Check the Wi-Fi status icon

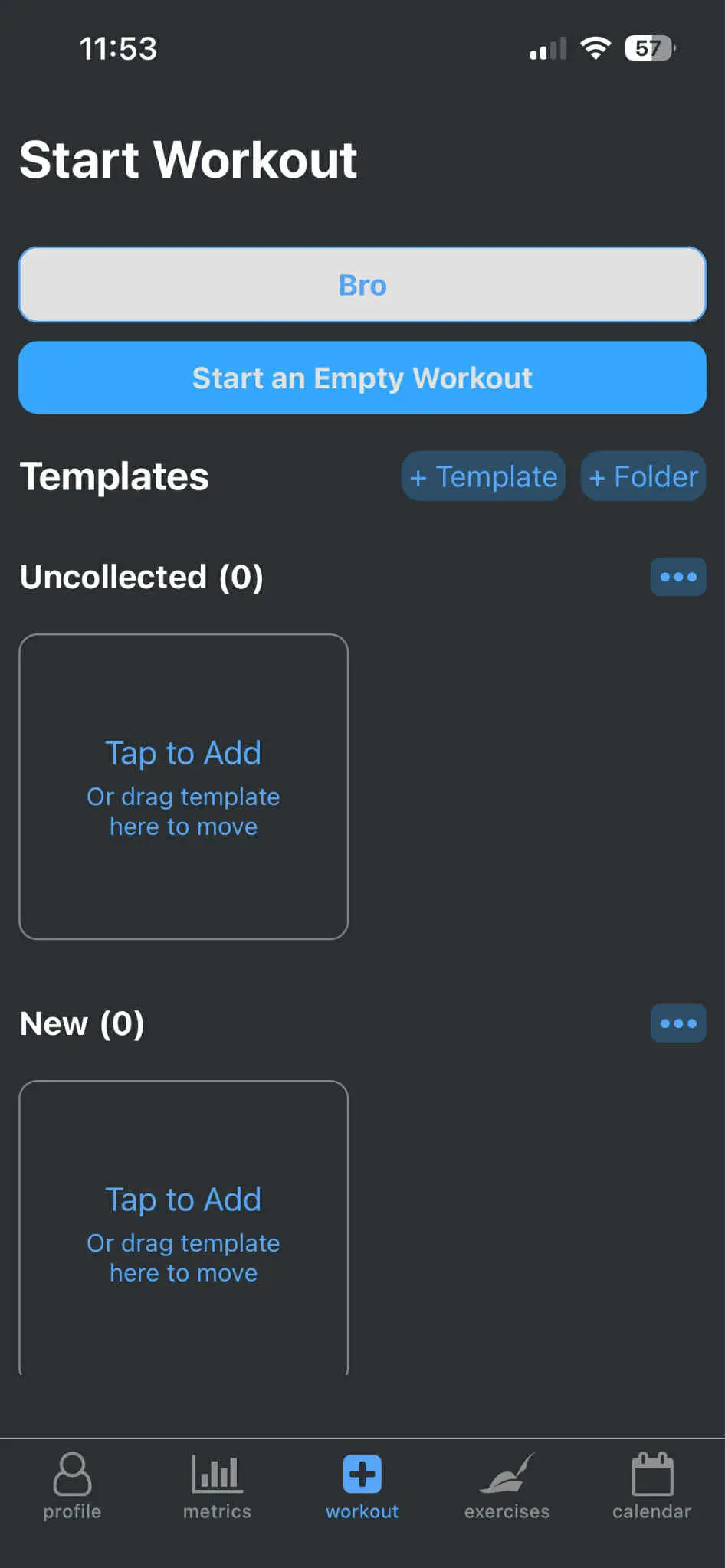click(596, 47)
